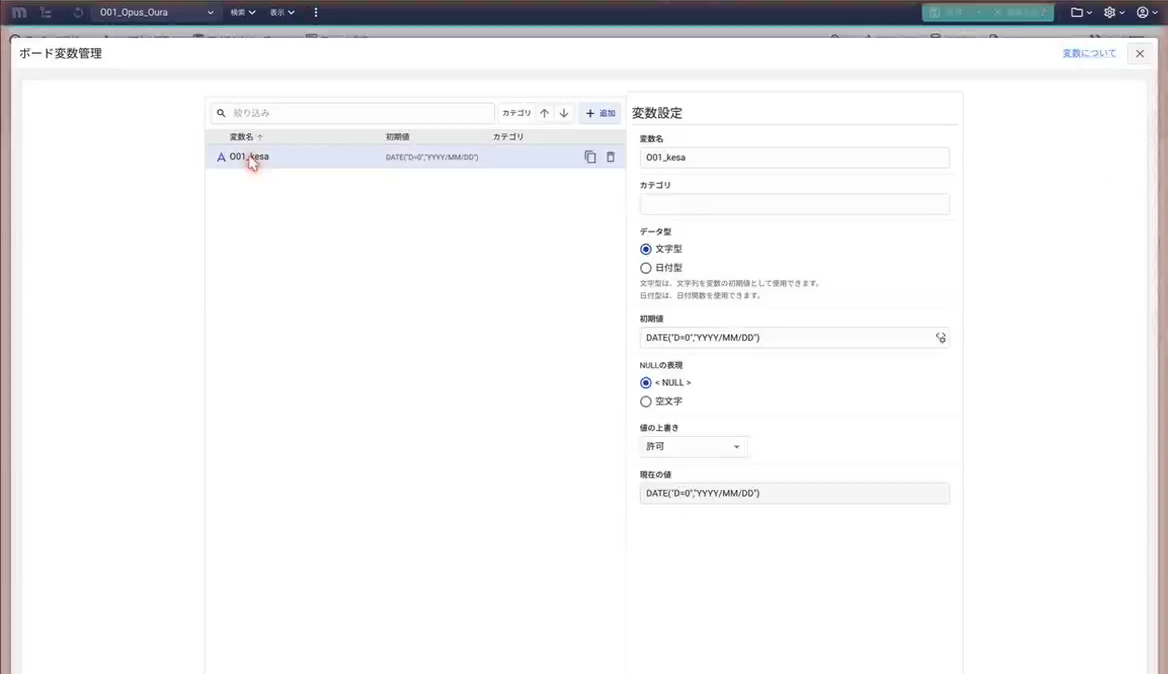Select the 文字型 data type radio button
The image size is (1168, 674).
click(x=646, y=249)
